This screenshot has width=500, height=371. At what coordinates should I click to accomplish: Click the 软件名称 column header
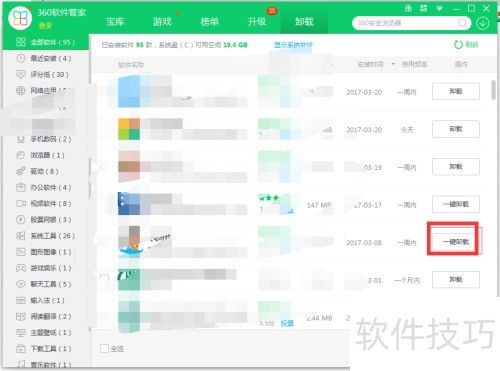pyautogui.click(x=131, y=64)
